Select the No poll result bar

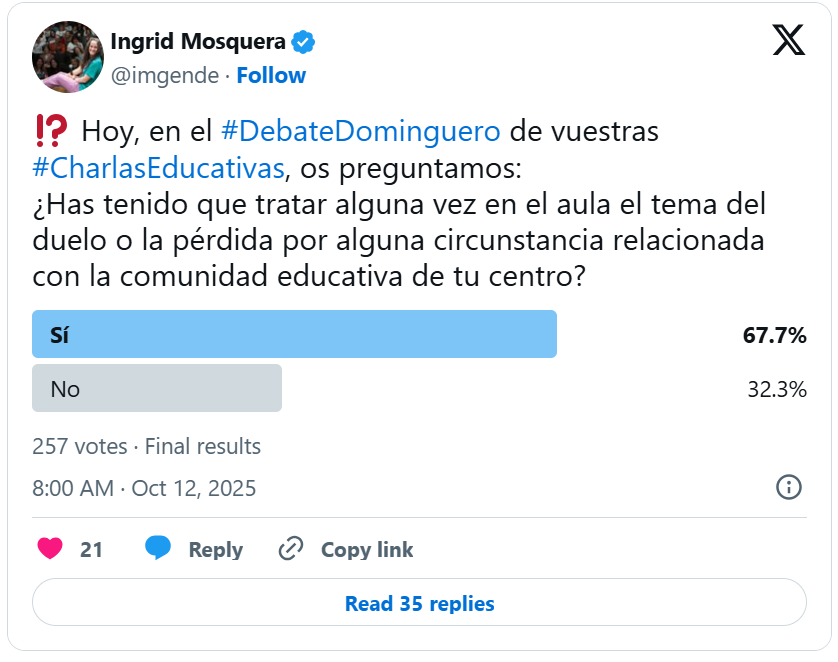click(x=157, y=388)
